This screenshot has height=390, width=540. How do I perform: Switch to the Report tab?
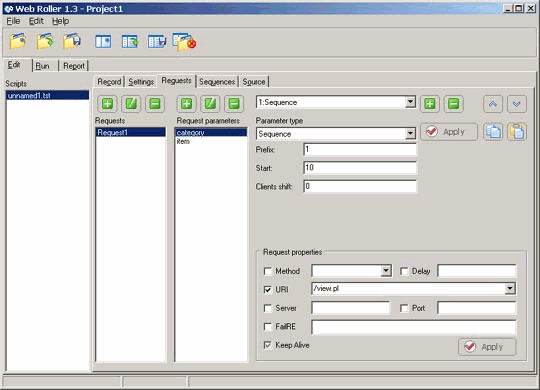tap(74, 66)
